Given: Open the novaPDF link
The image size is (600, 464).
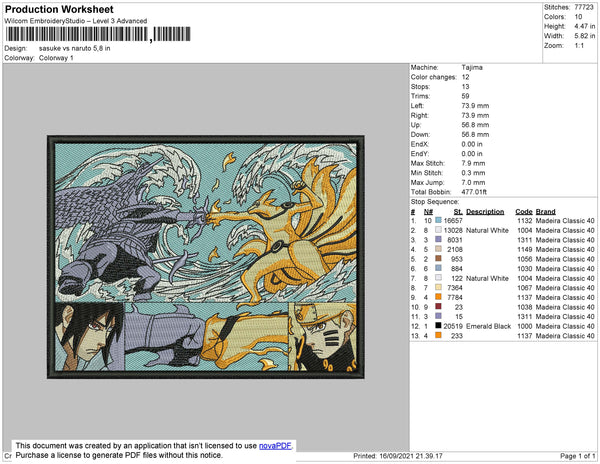Looking at the screenshot, I should point(275,446).
